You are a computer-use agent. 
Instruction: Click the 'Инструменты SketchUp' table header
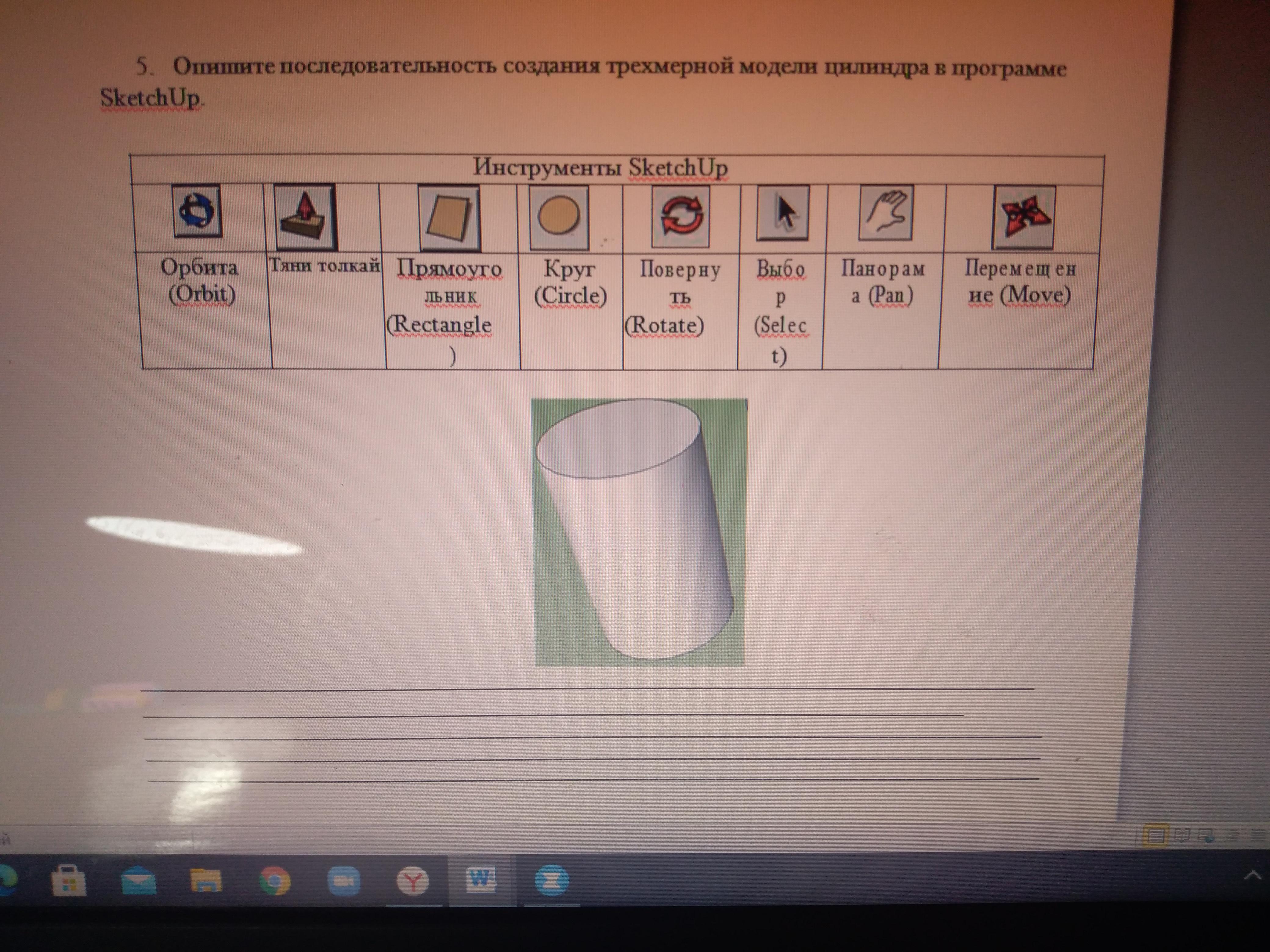pos(600,168)
